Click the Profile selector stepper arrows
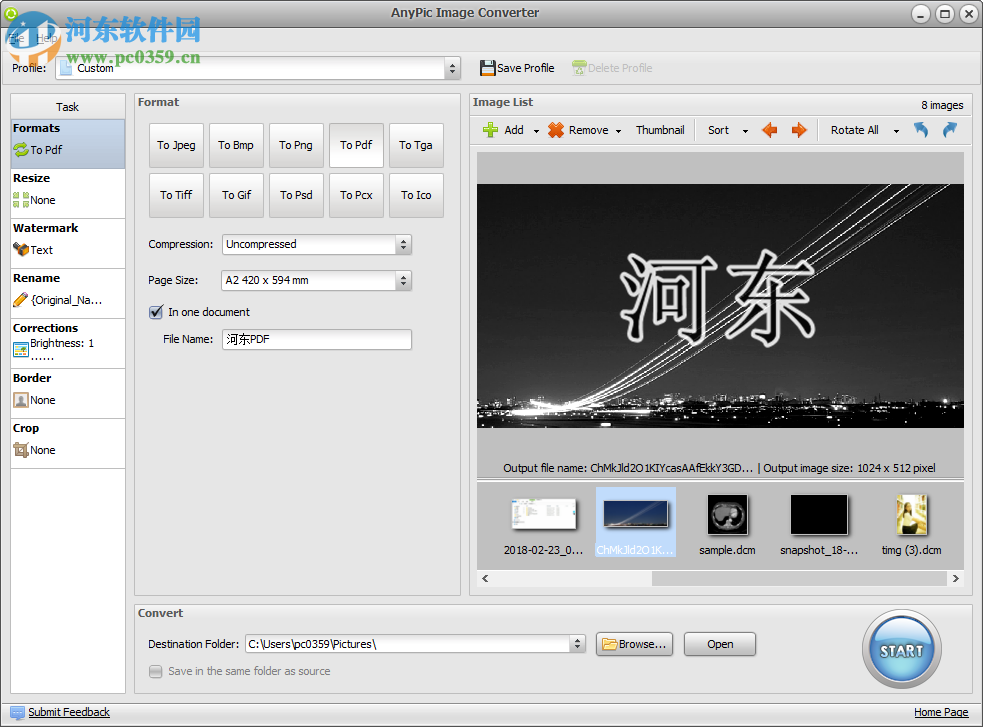 452,67
